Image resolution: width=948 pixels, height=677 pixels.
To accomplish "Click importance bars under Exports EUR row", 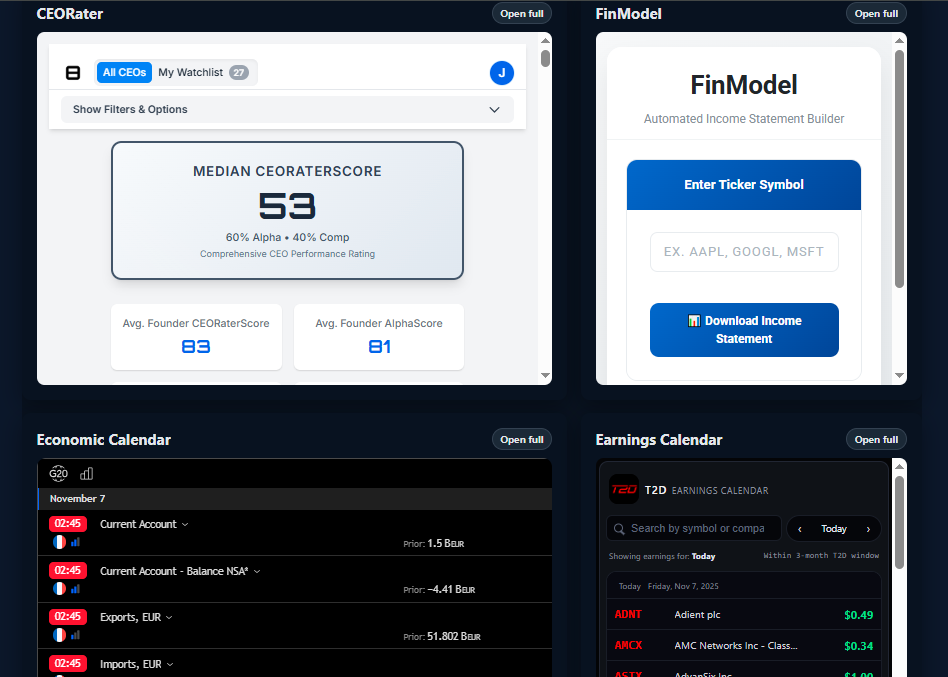I will (x=75, y=635).
